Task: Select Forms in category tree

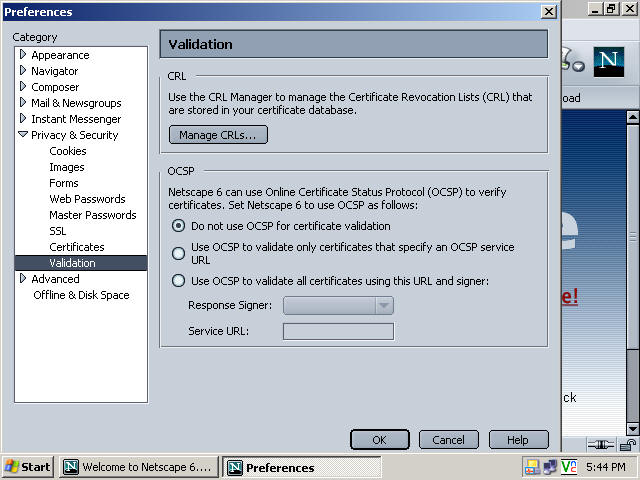Action: click(x=64, y=183)
